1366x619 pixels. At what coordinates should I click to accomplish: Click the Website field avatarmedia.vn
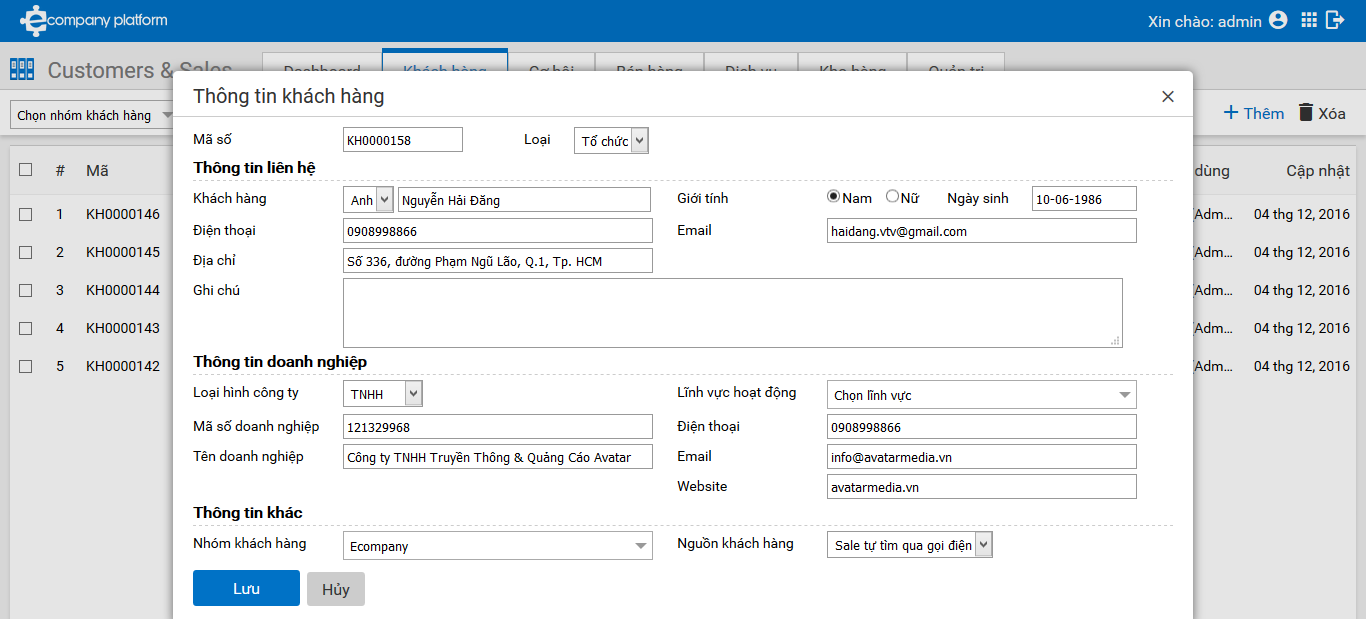pyautogui.click(x=982, y=487)
